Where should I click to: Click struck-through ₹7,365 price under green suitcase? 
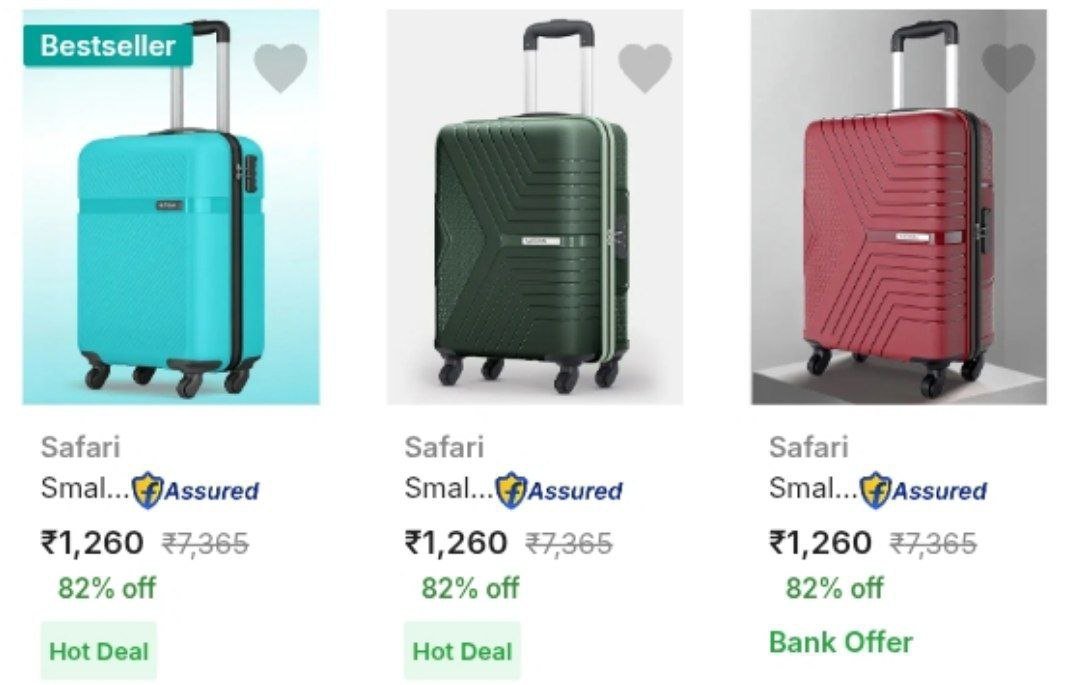pyautogui.click(x=569, y=544)
